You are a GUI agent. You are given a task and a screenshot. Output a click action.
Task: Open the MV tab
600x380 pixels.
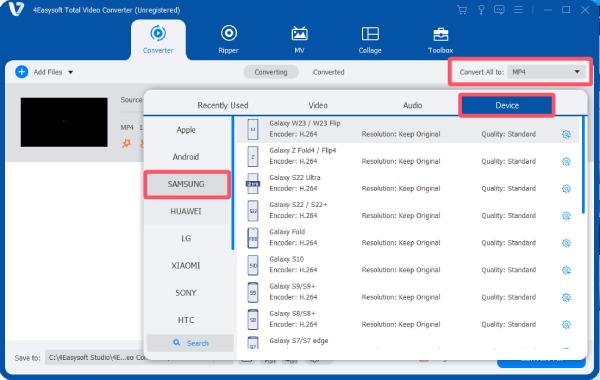tap(299, 39)
